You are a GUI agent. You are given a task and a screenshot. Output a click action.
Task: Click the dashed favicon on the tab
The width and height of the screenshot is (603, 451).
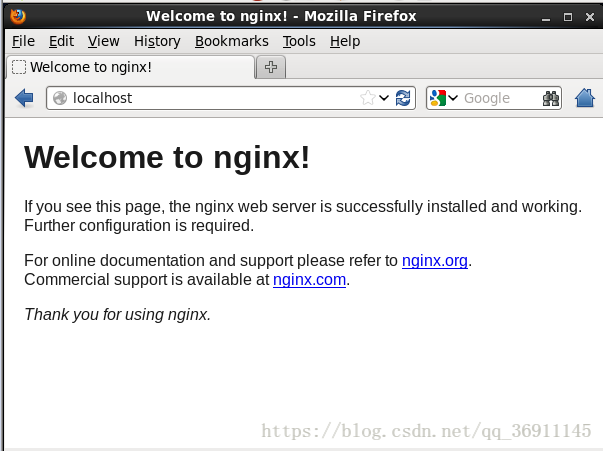coord(19,67)
